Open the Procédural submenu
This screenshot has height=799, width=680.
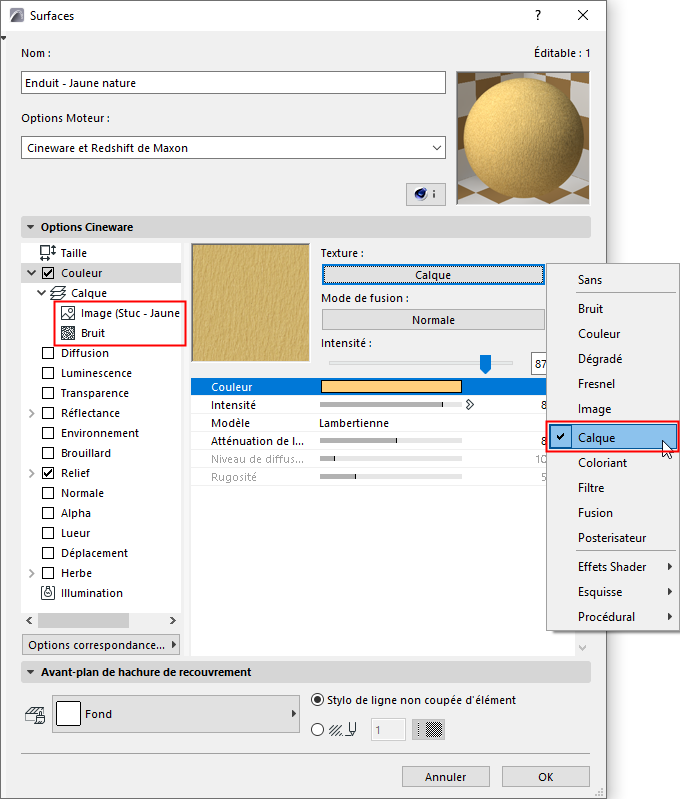[x=613, y=617]
